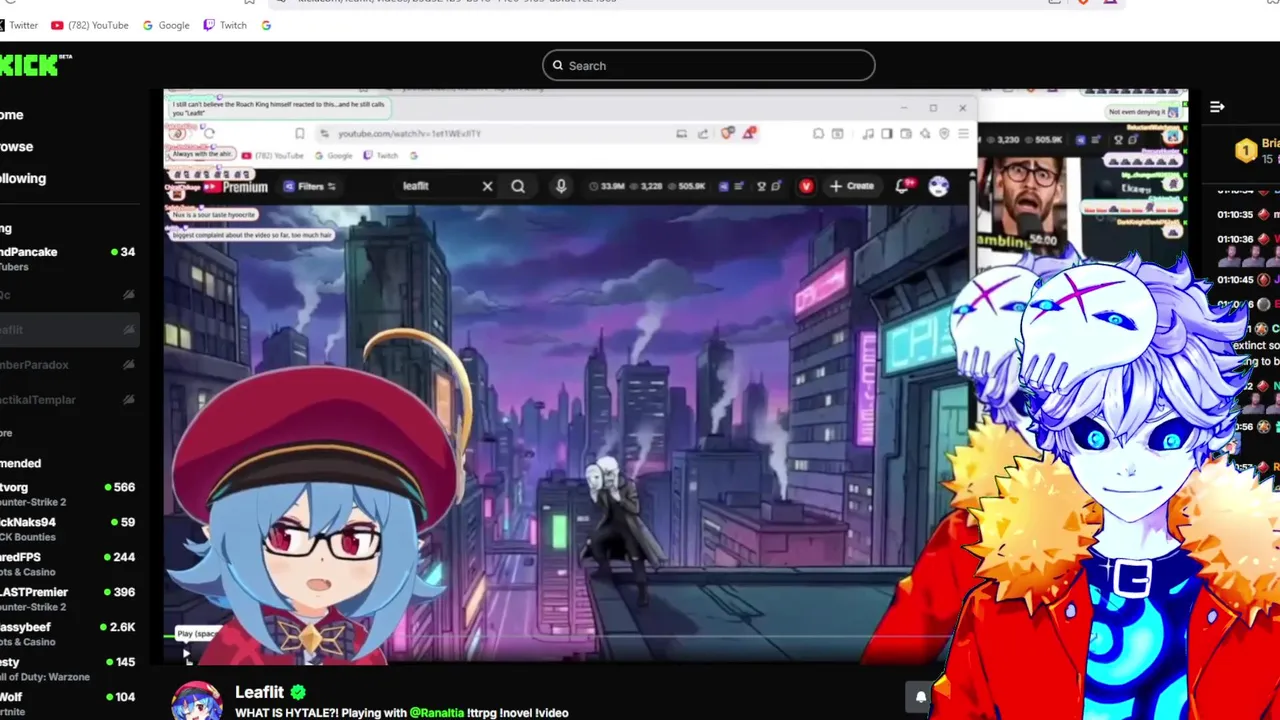Click the streamed browser's hamburger menu icon
Screen dimensions: 1280x720
click(963, 133)
